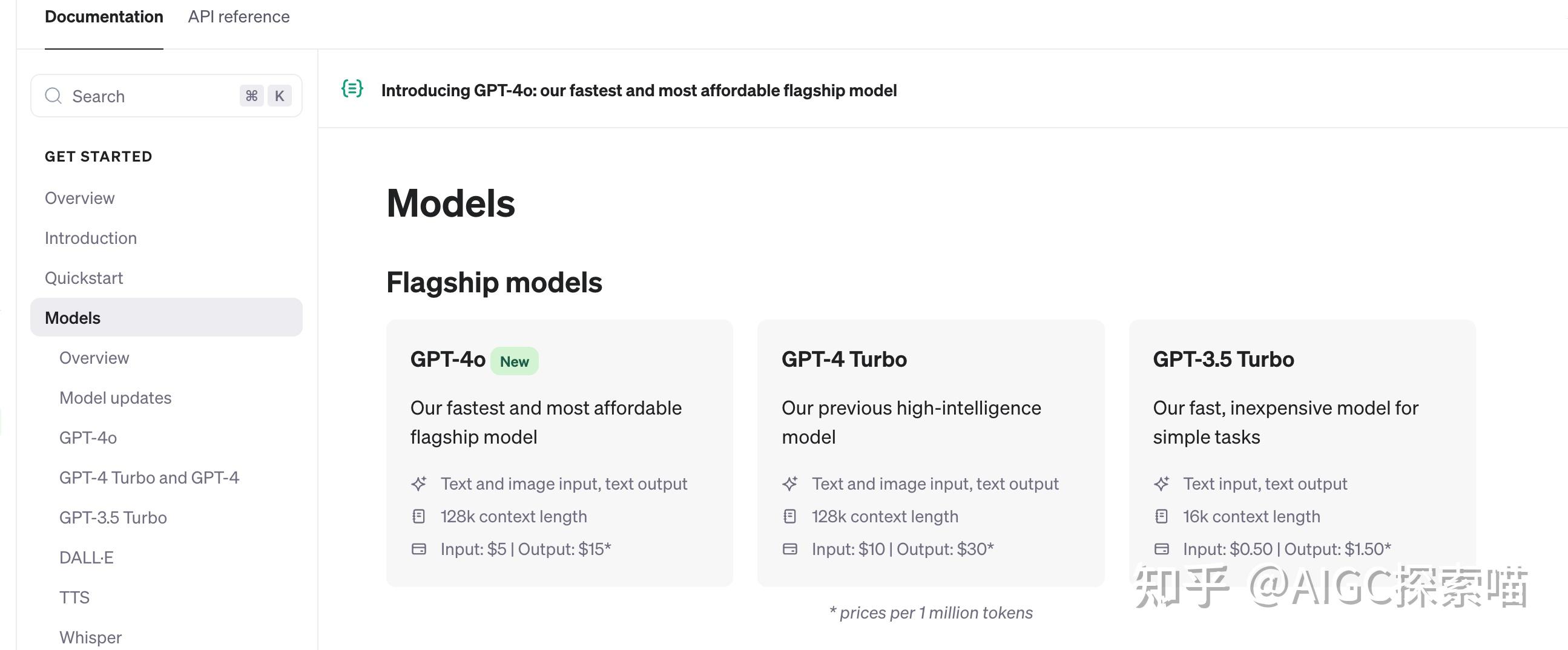Click the pricing card icon on GPT-3.5 Turbo card
This screenshot has width=1568, height=650.
1161,548
